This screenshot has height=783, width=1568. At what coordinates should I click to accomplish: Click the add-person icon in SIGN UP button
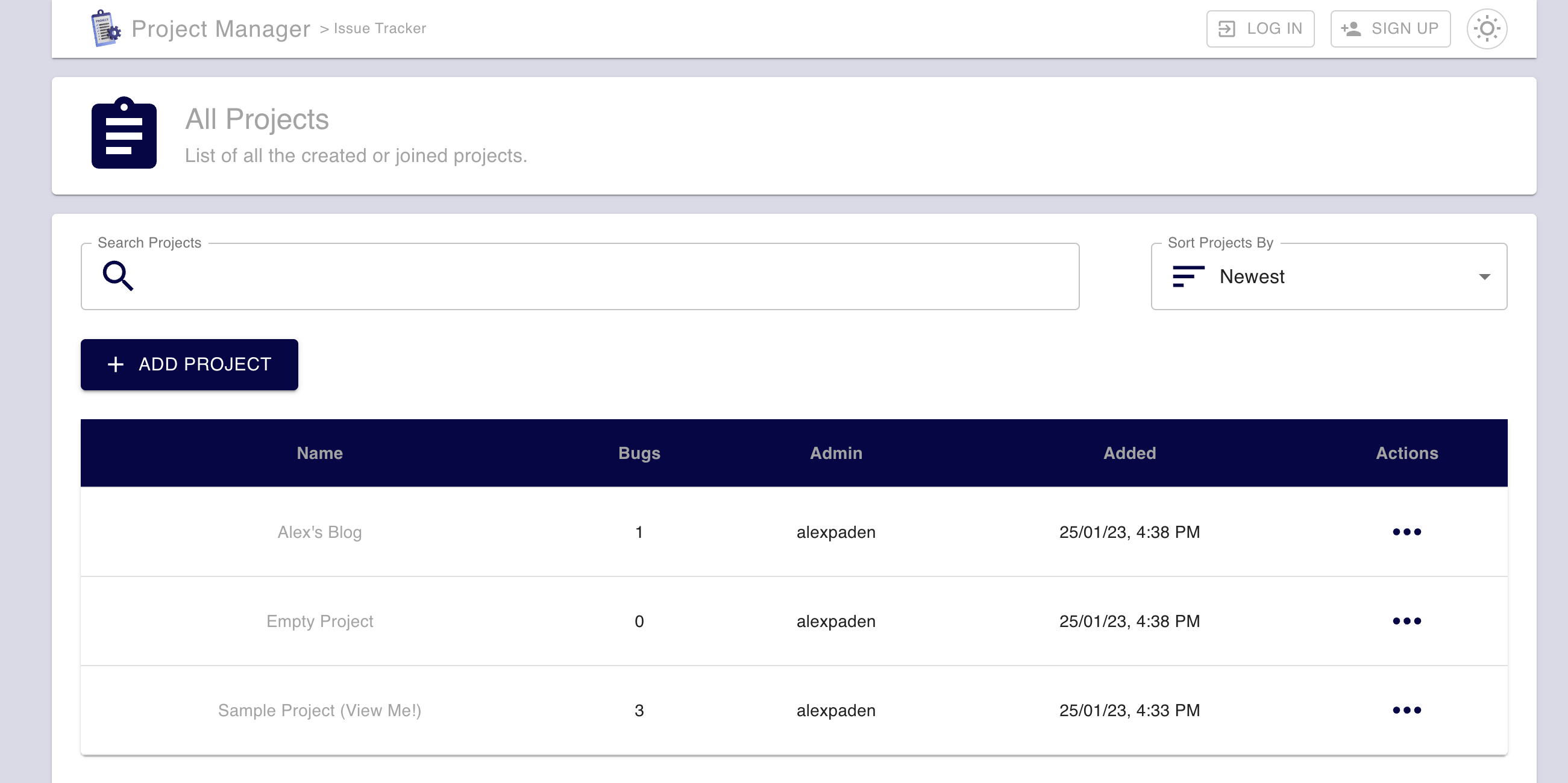point(1350,28)
